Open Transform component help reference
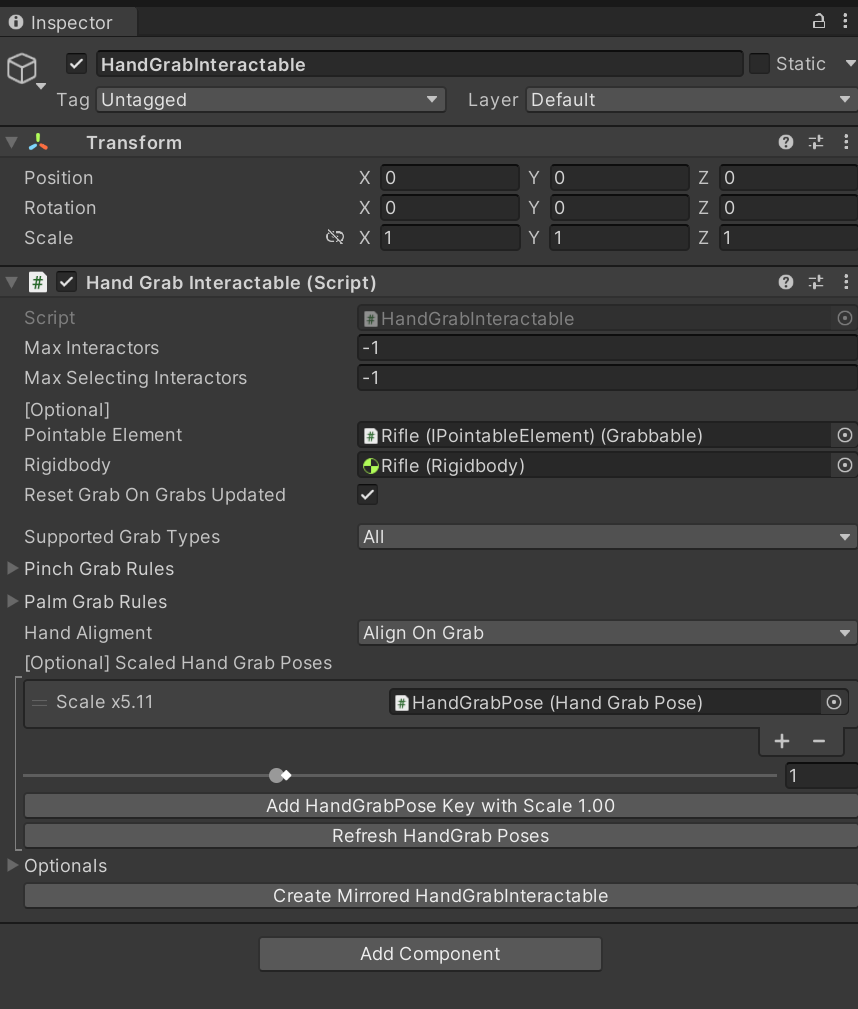Image resolution: width=858 pixels, height=1009 pixels. click(x=785, y=142)
